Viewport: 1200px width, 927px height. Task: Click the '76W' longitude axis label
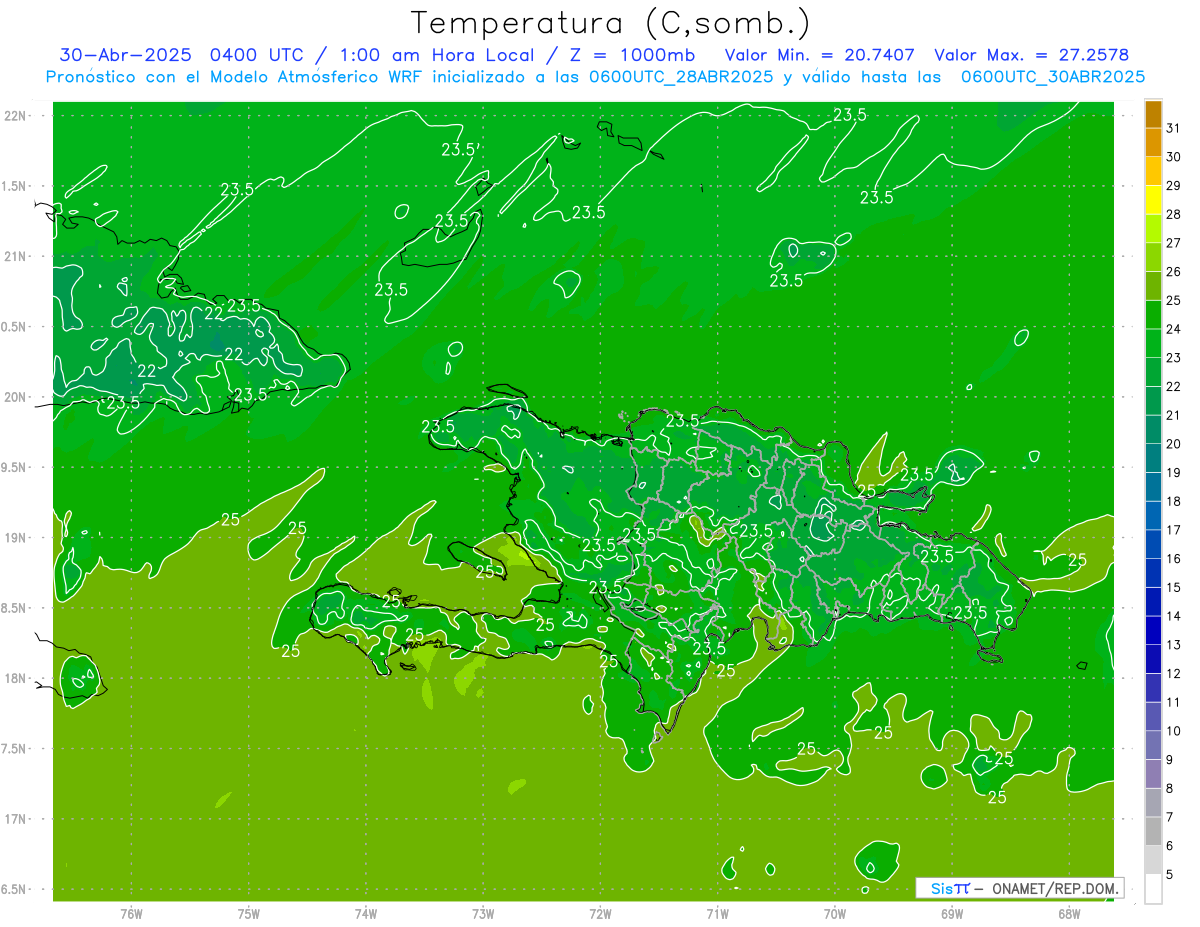click(x=131, y=913)
